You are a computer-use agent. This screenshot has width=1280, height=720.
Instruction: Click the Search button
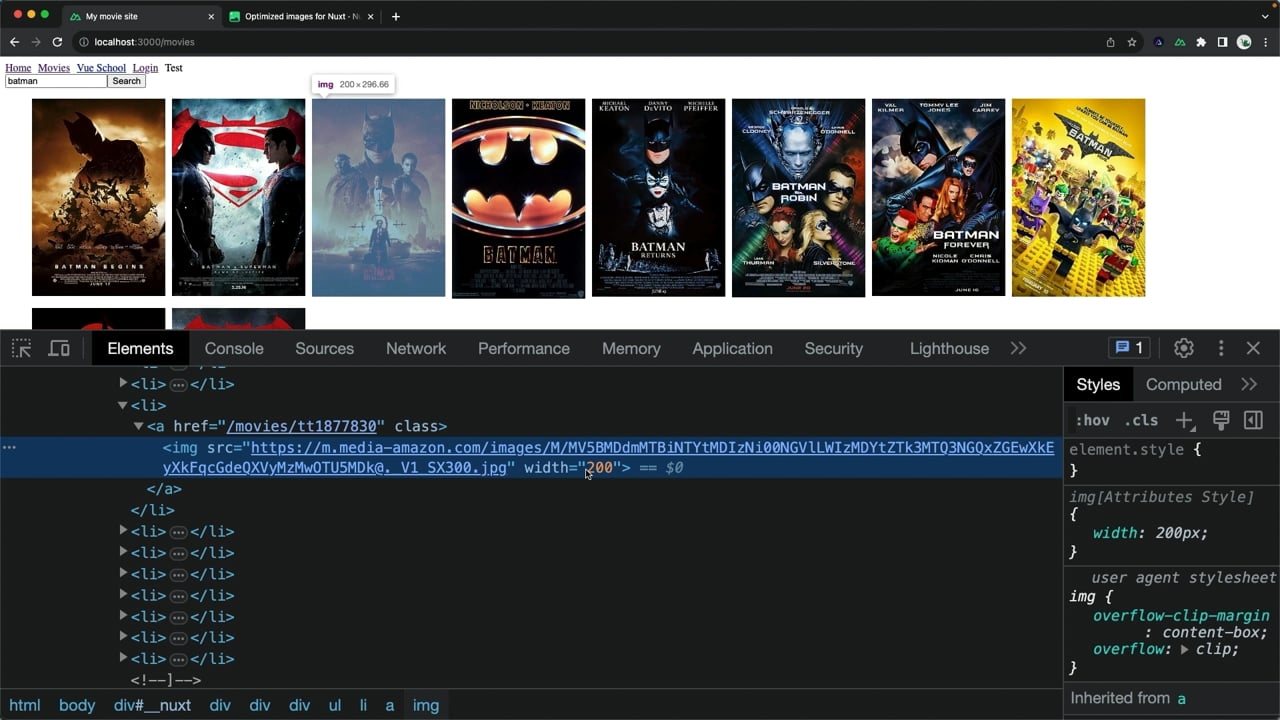click(x=126, y=81)
